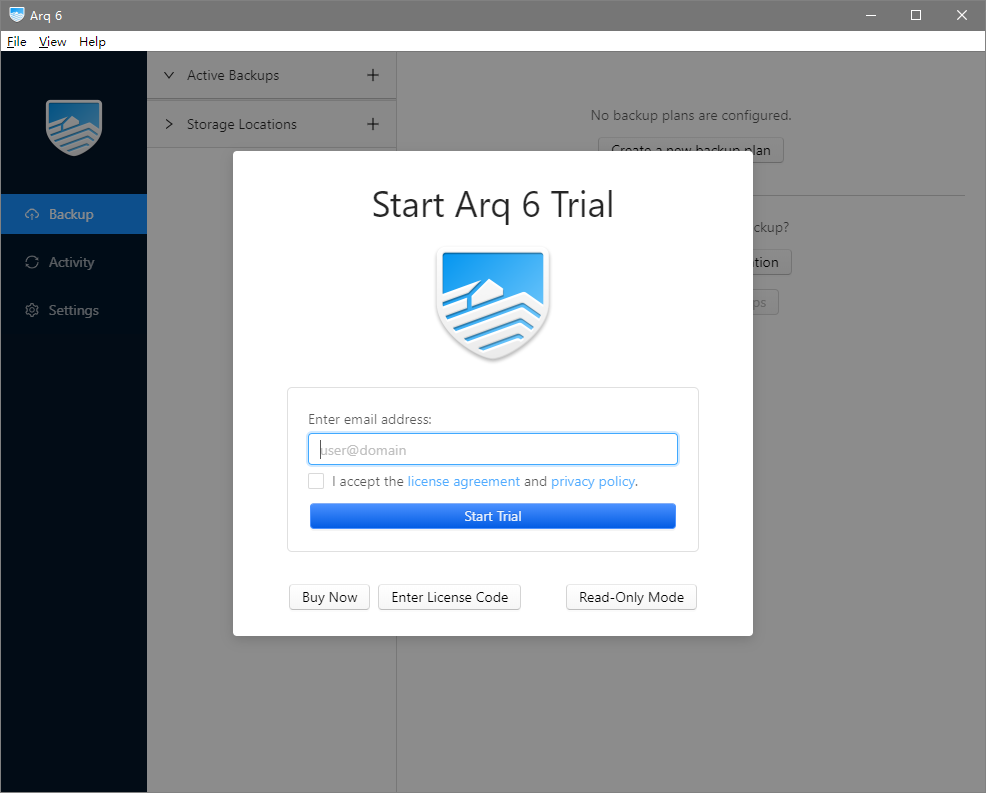Check the accept license agreement checkbox
Screen dimensions: 986x793
(x=316, y=481)
